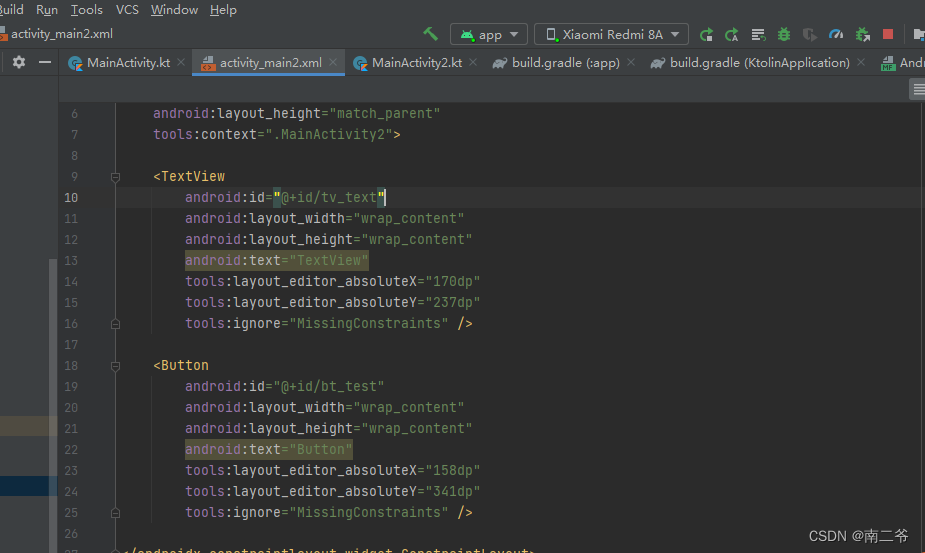Open the app run configuration dropdown

(x=489, y=34)
